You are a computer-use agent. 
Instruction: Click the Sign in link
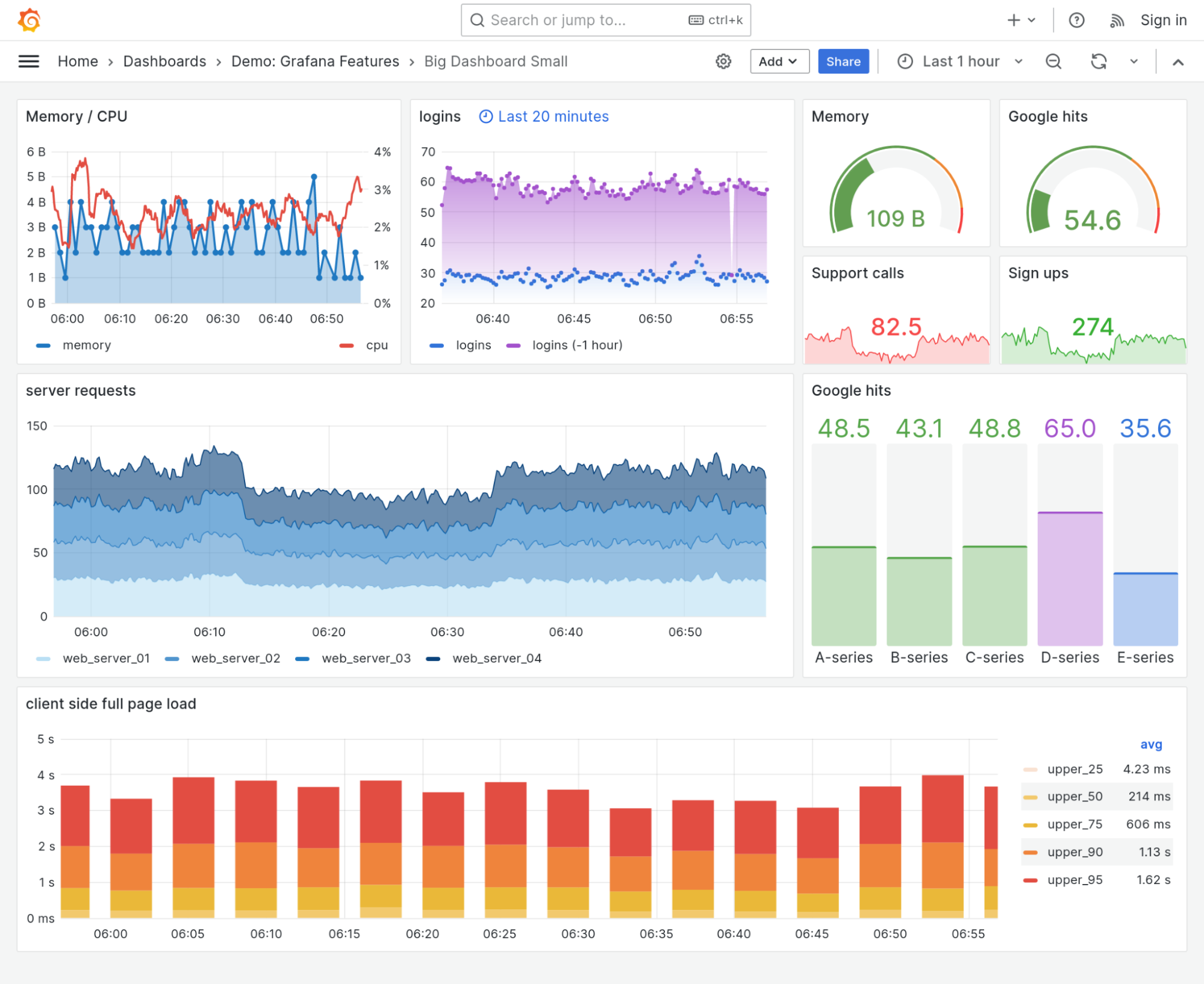1163,20
